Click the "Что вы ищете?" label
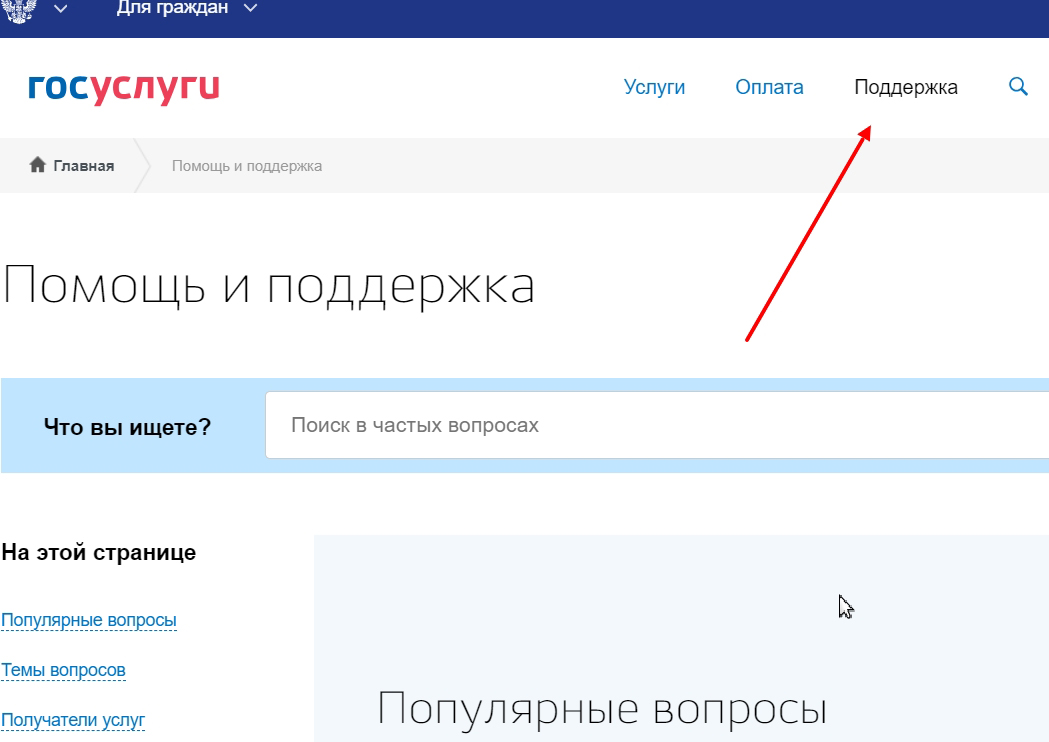The width and height of the screenshot is (1049, 742). pyautogui.click(x=127, y=427)
